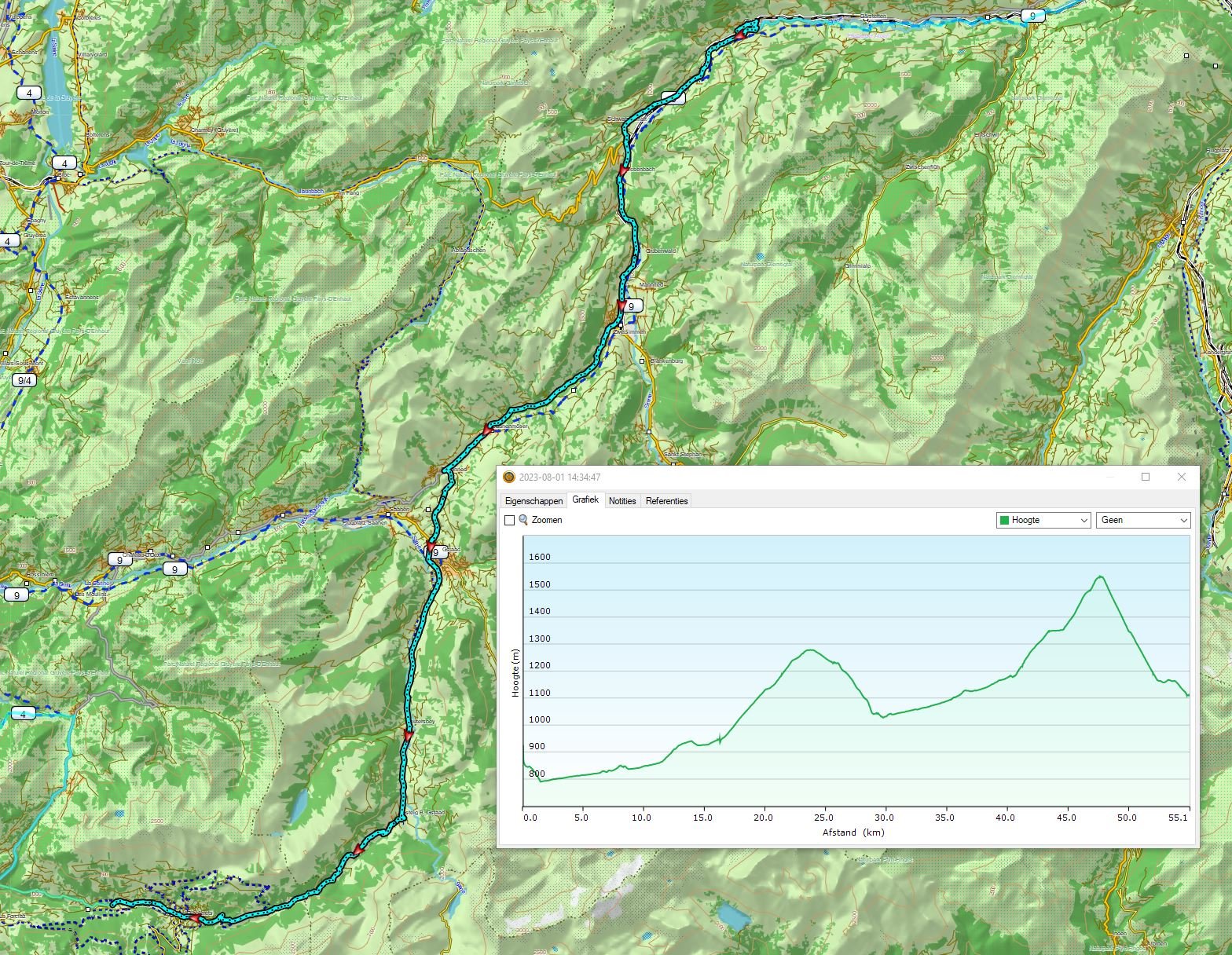1232x955 pixels.
Task: Click route 9 shield near Zweisimmen
Action: click(631, 306)
